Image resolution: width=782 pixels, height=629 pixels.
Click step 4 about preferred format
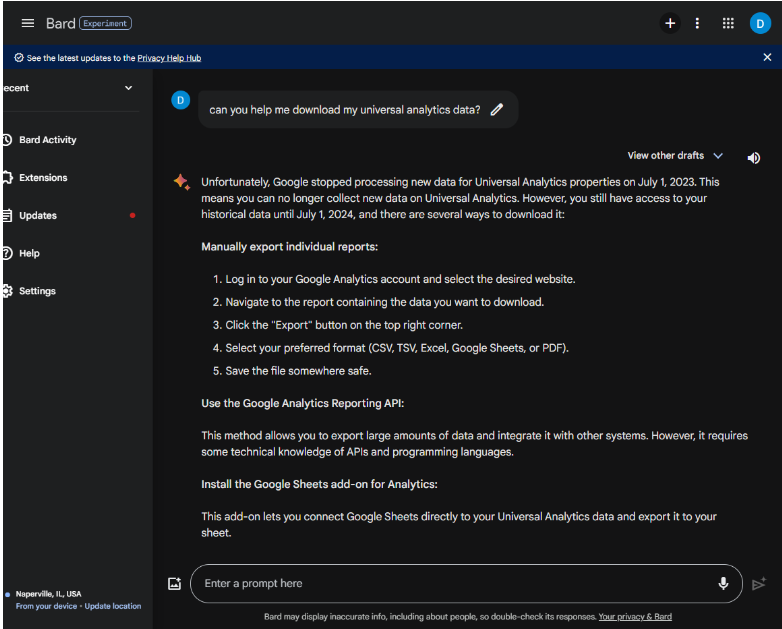[x=397, y=348]
